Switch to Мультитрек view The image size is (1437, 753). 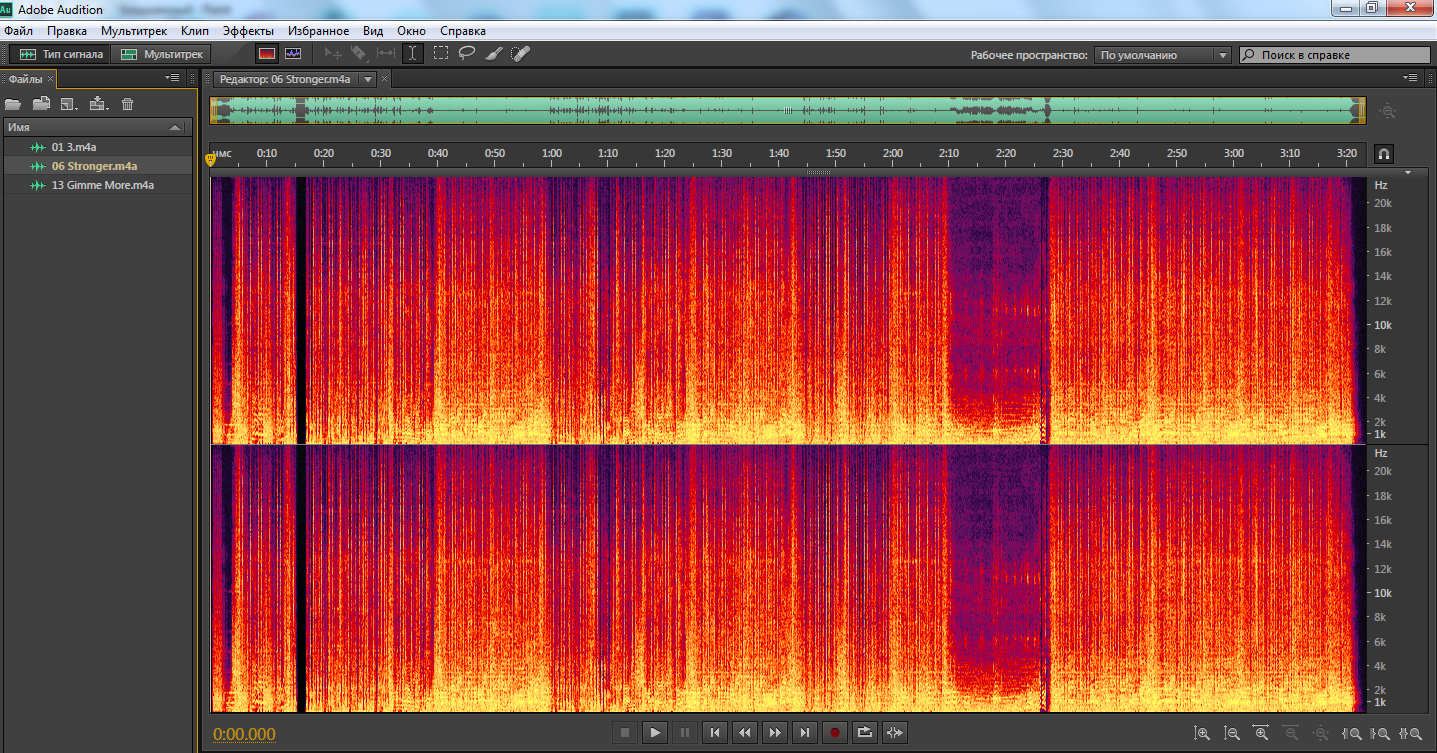[x=163, y=54]
